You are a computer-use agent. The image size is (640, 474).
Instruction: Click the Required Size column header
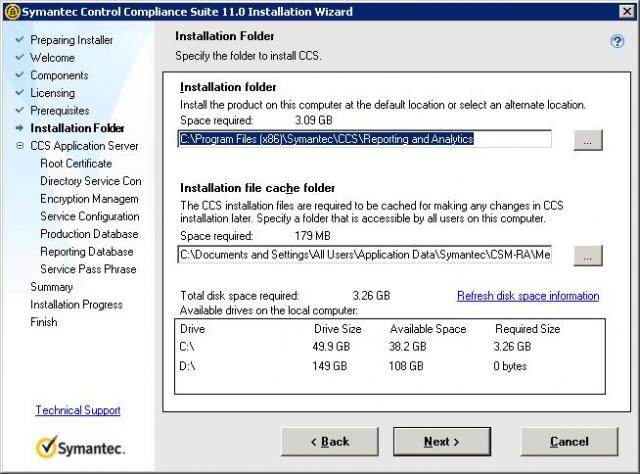pos(527,329)
